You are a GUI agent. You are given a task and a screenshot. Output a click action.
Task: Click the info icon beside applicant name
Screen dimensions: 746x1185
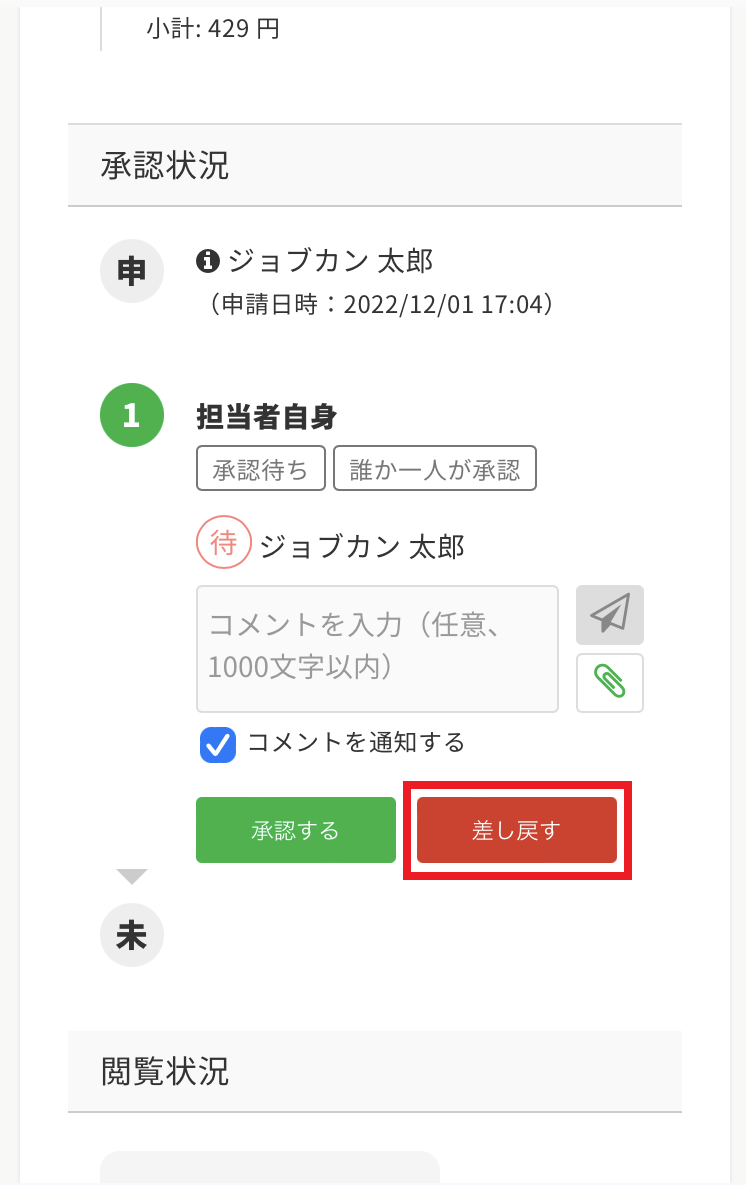(x=207, y=261)
